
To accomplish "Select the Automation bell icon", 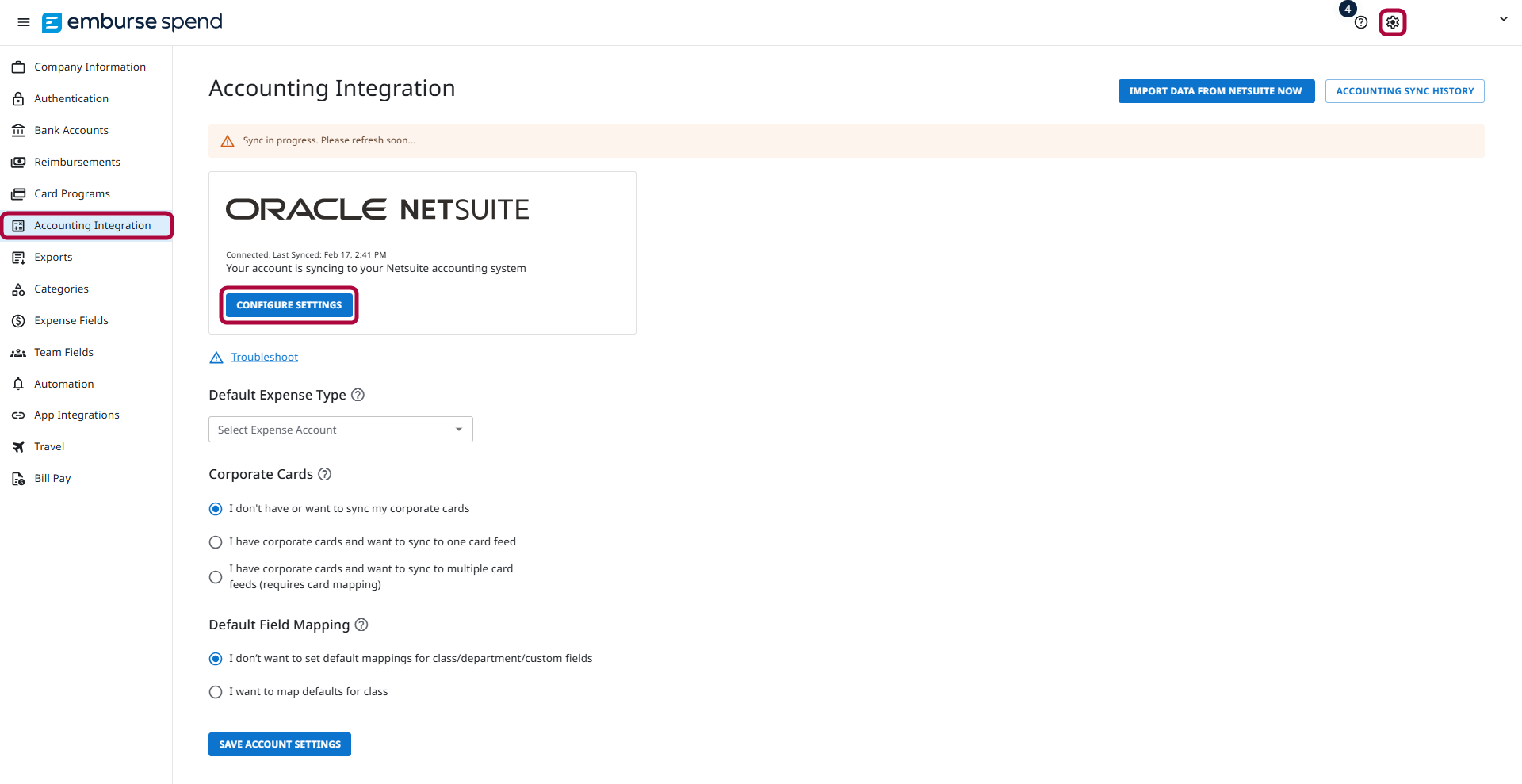I will pyautogui.click(x=18, y=384).
